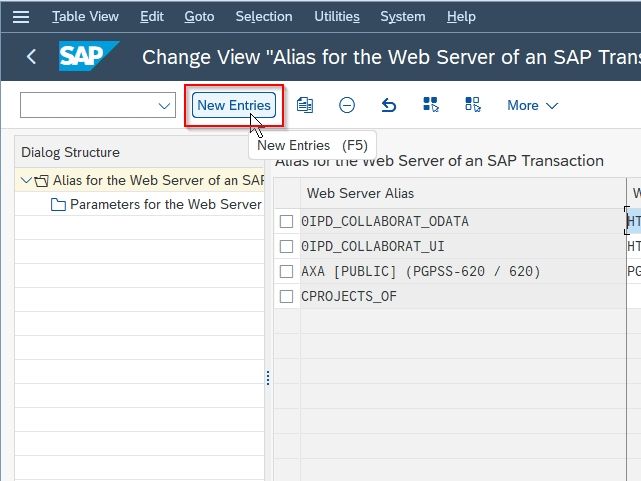Select the 0IPD_COLLABORAT_ODATA alias cell
641x481 pixels.
coord(462,221)
